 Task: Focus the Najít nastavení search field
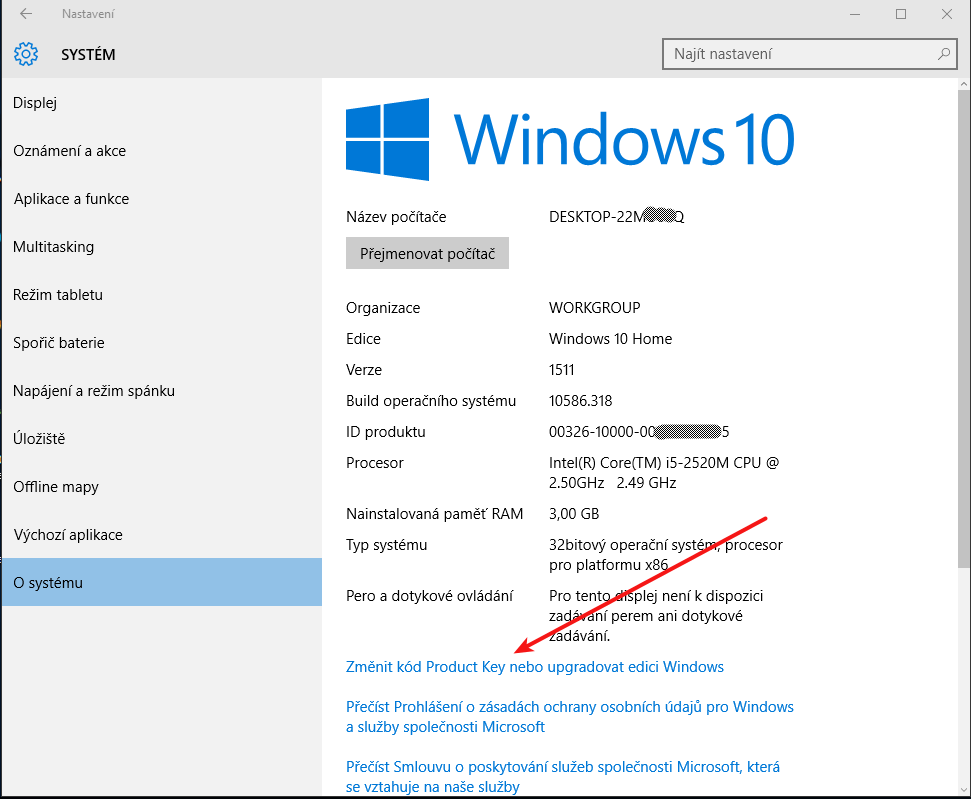coord(800,54)
